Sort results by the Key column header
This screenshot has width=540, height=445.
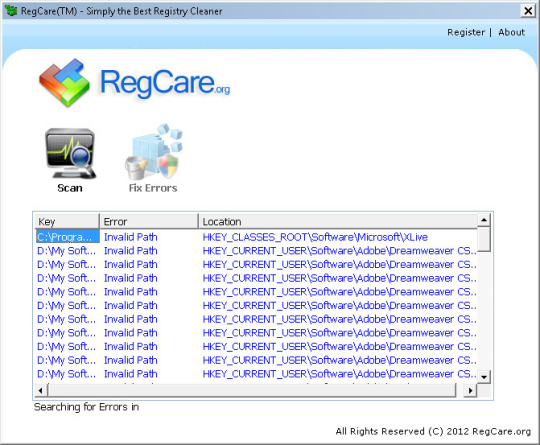click(67, 221)
